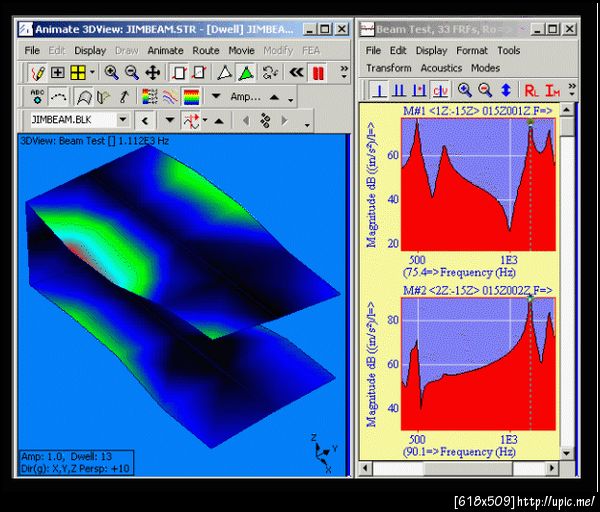Viewport: 600px width, 512px height.
Task: Click the rainbow color legend icon
Action: pos(150,96)
